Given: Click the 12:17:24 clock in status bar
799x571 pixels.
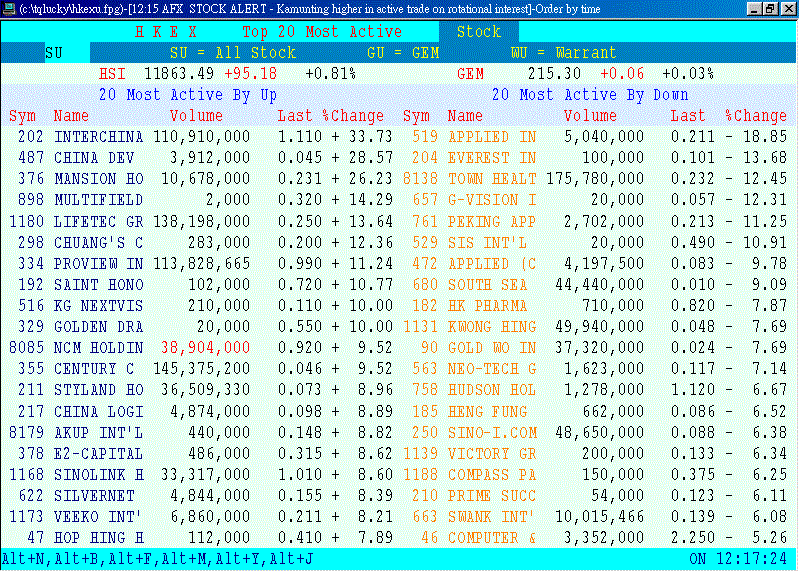Looking at the screenshot, I should [x=752, y=559].
